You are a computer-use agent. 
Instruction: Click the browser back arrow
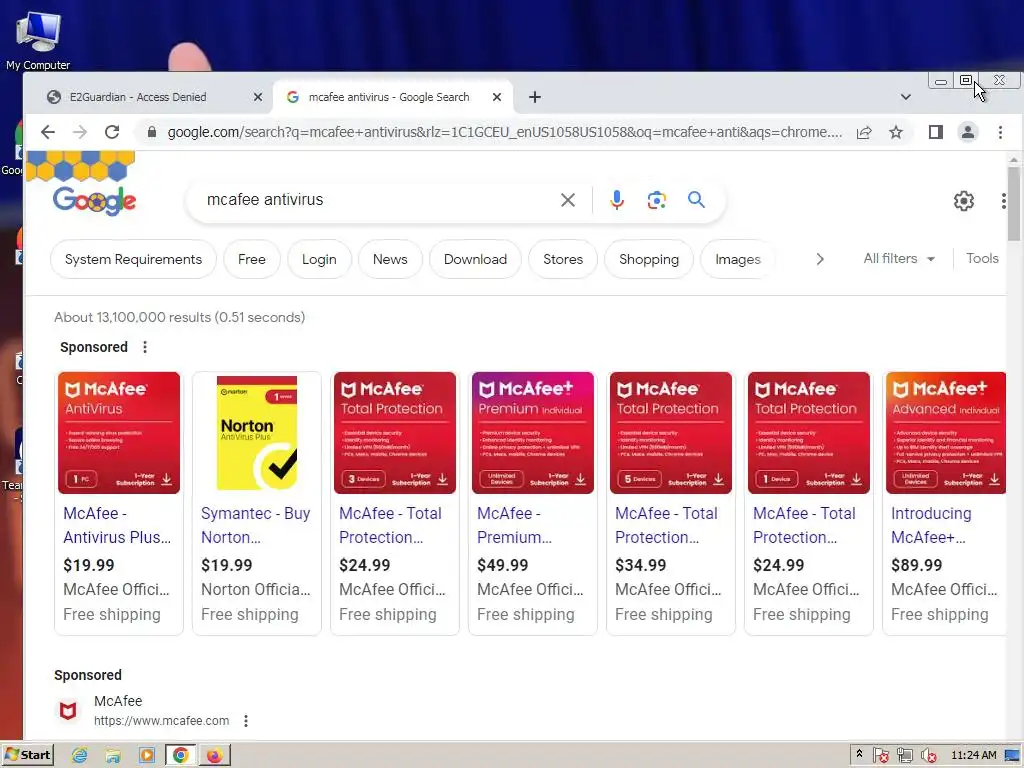(x=48, y=133)
